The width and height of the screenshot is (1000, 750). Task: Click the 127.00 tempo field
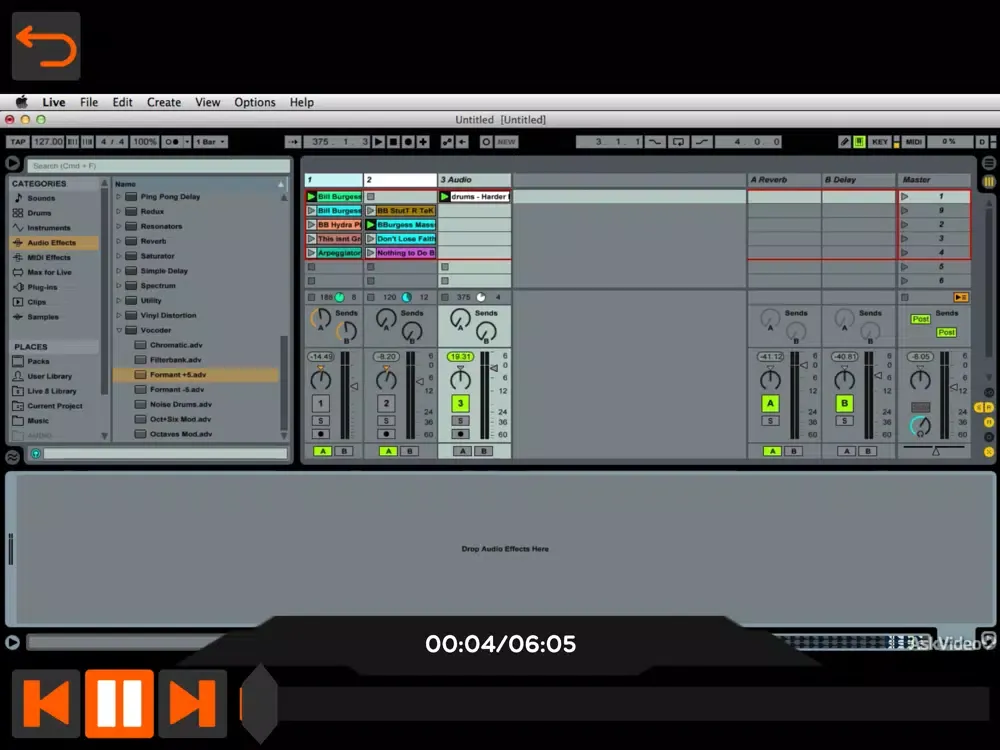(x=48, y=142)
